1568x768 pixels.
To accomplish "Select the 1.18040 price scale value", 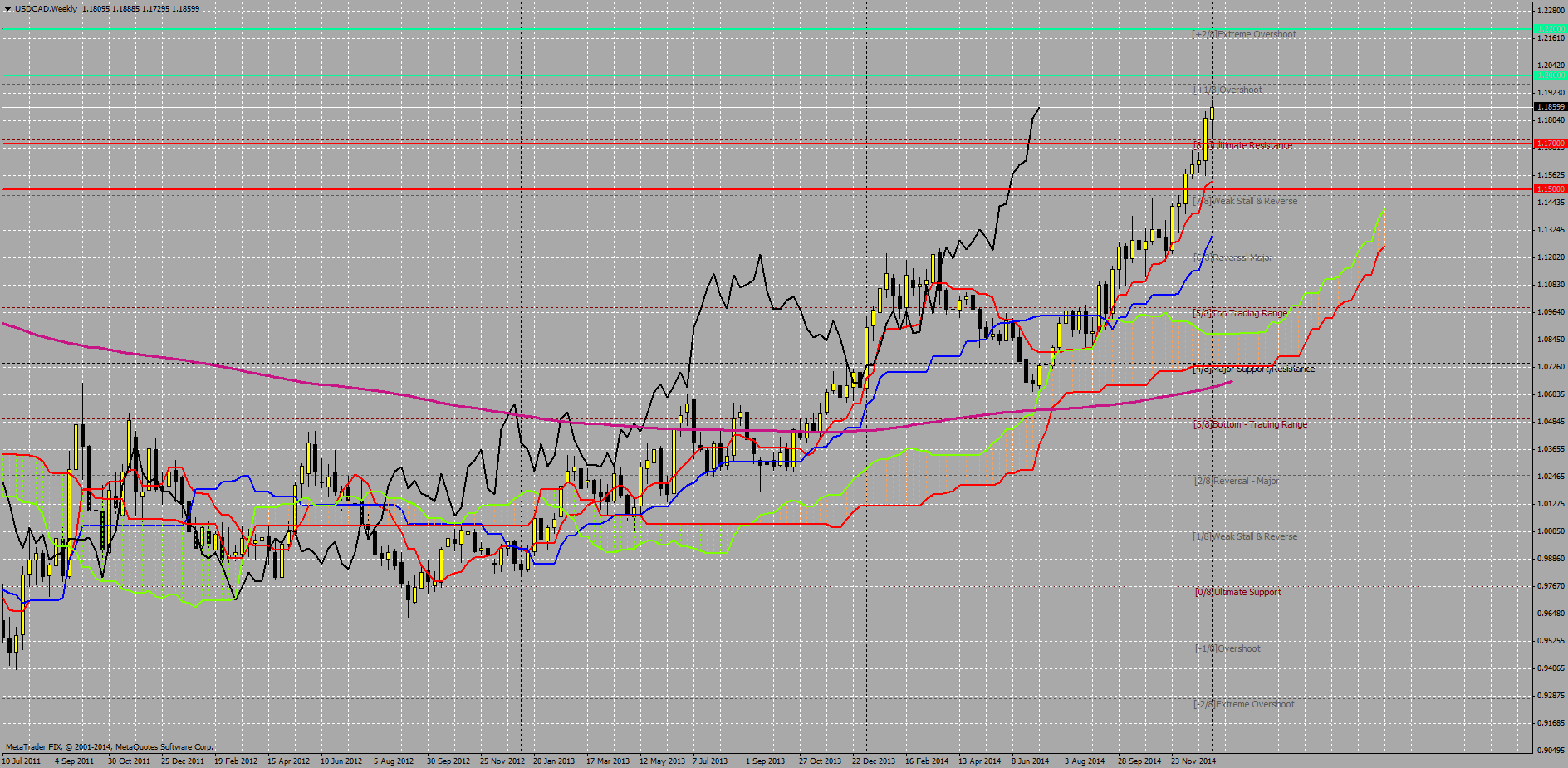I will 1551,120.
